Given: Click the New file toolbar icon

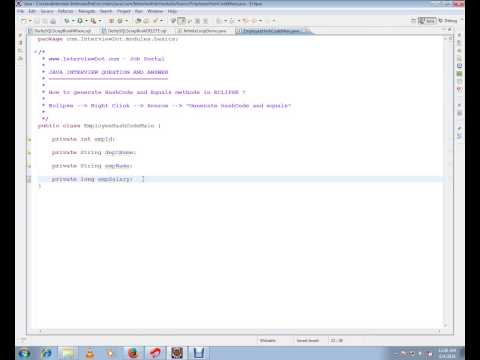Looking at the screenshot, I should tap(24, 21).
